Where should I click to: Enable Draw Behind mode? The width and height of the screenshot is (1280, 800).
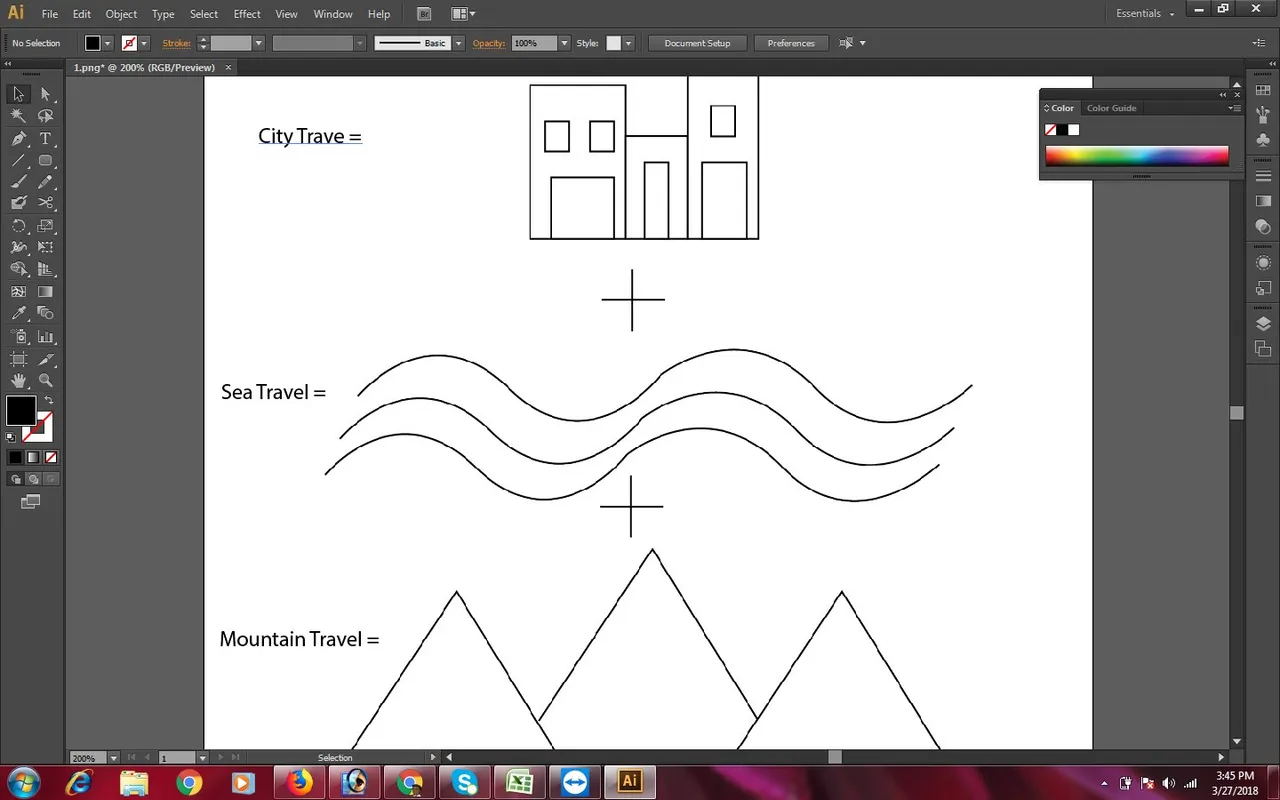click(x=33, y=479)
